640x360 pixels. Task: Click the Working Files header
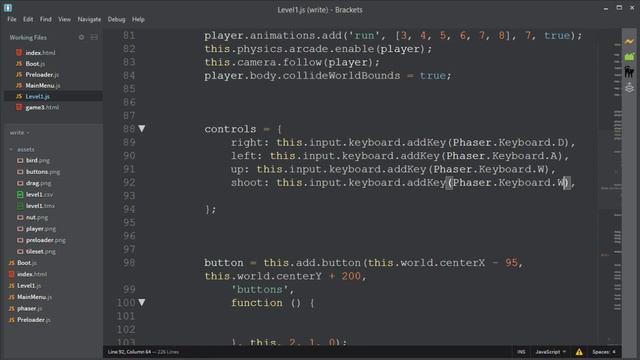pos(28,37)
